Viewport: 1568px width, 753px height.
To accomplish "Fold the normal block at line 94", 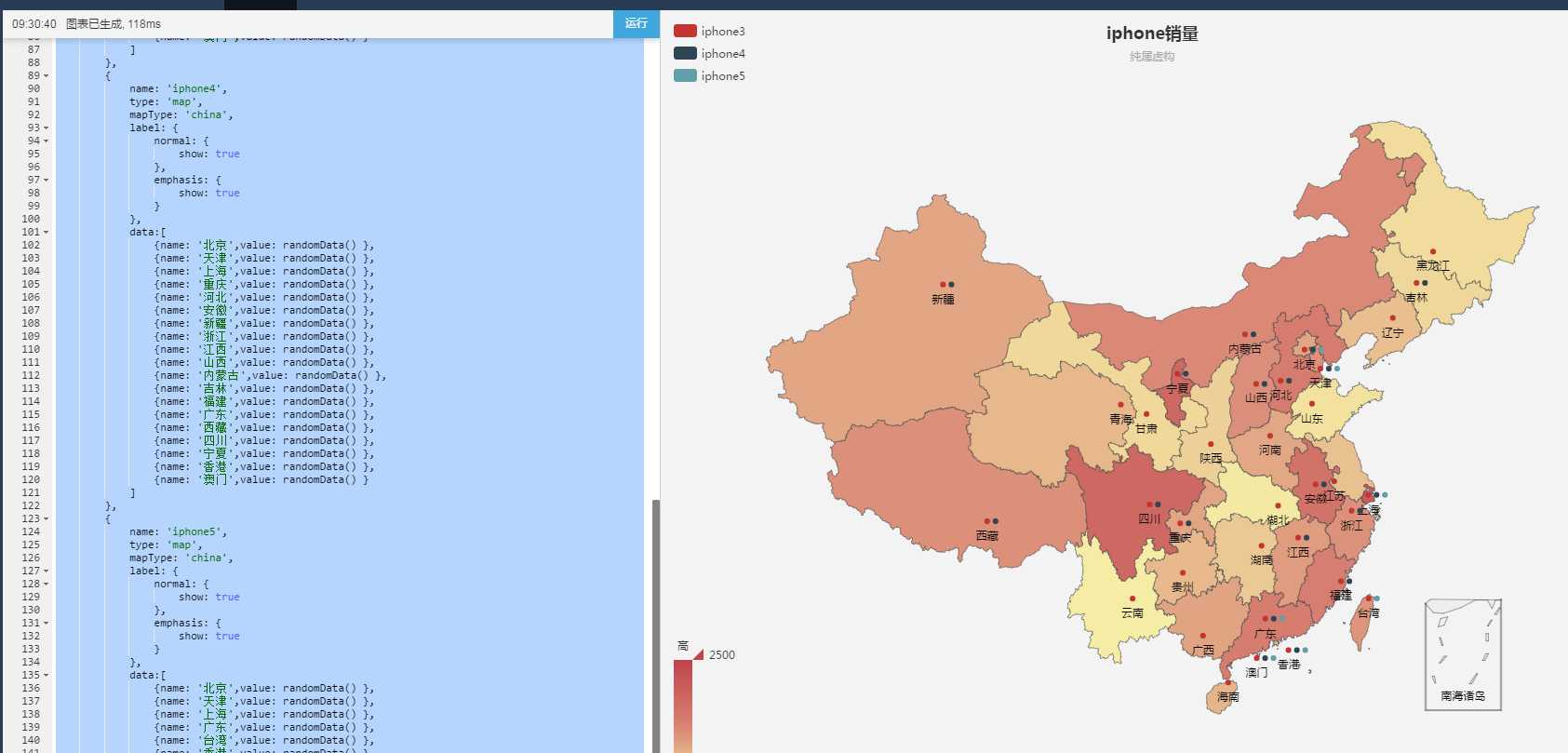I will 47,141.
